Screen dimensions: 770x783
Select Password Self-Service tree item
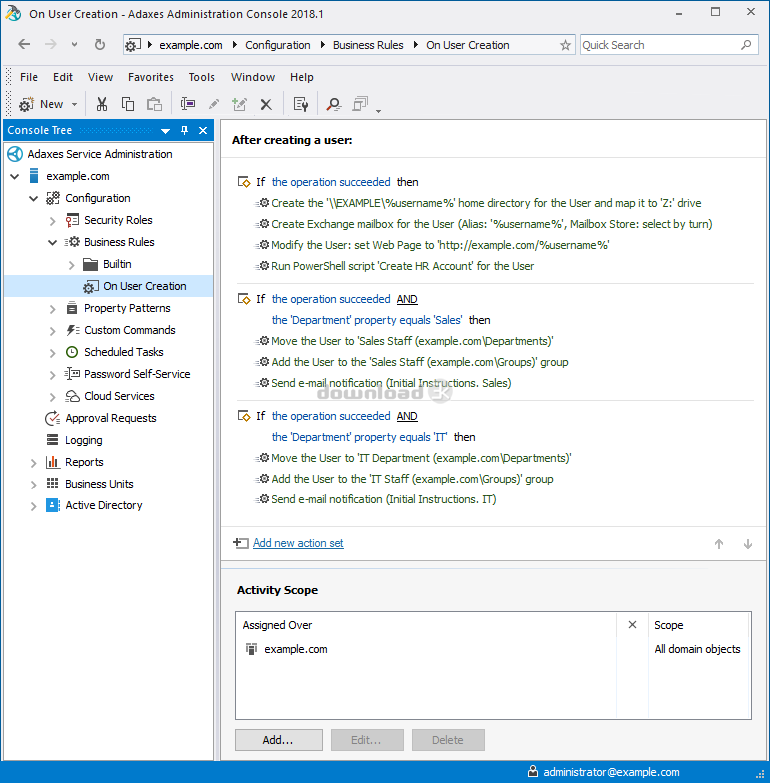coord(137,374)
